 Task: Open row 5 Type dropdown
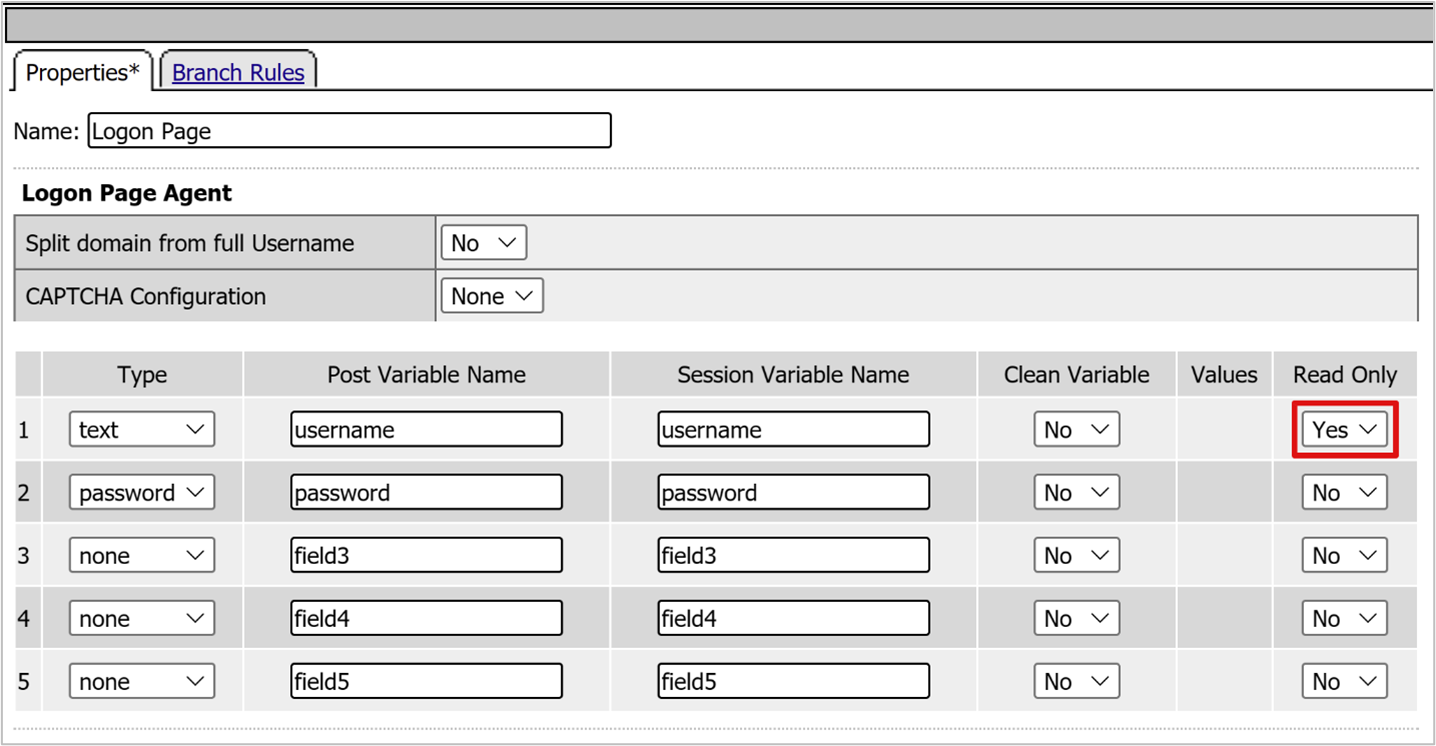click(x=142, y=682)
